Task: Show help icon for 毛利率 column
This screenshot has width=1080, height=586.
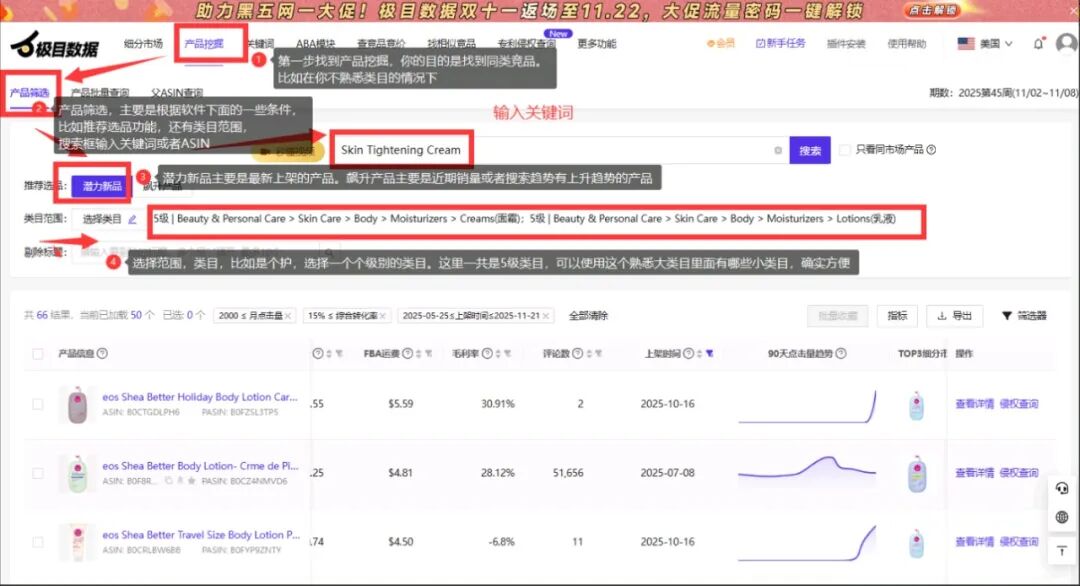Action: 487,353
